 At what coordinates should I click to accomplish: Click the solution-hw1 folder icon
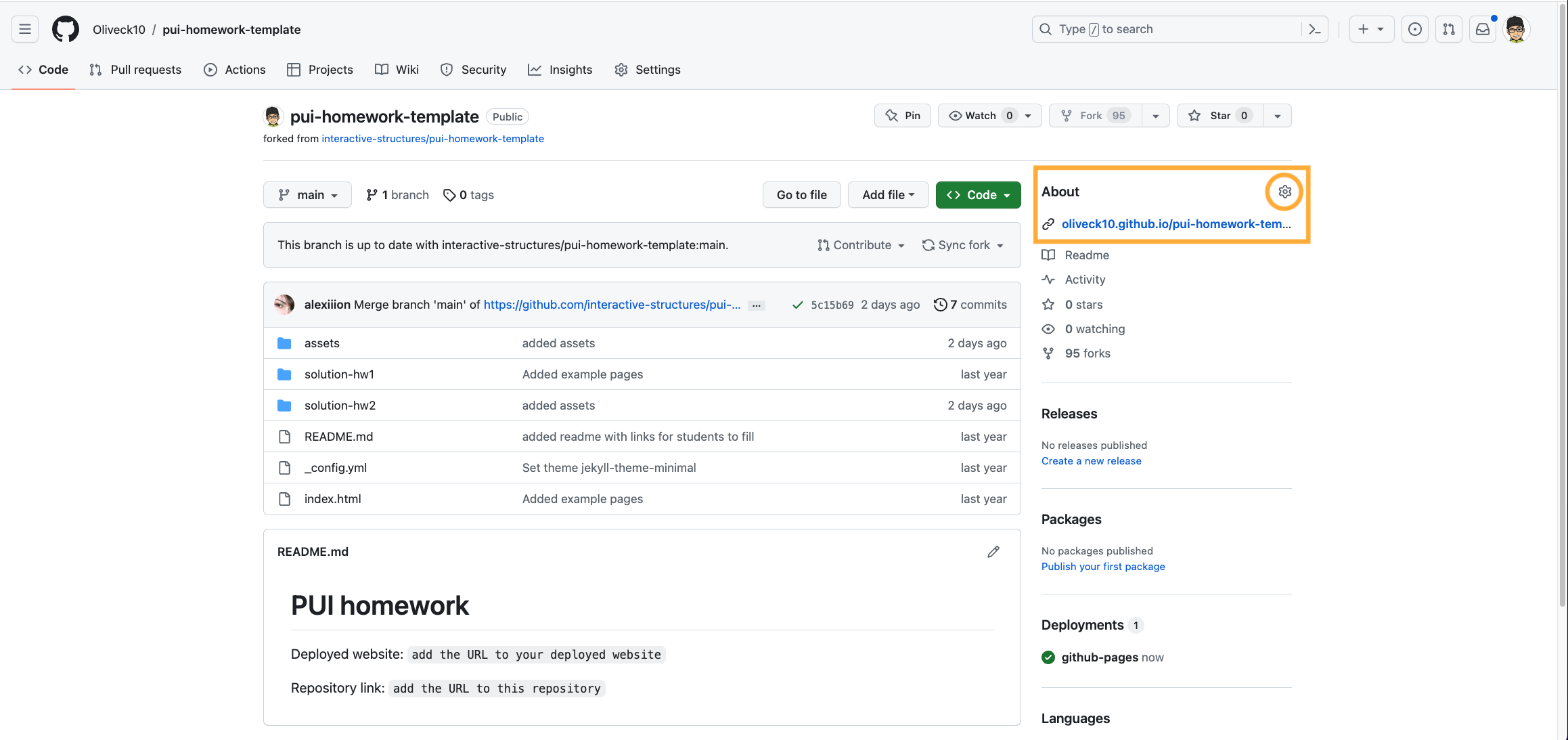pos(284,374)
